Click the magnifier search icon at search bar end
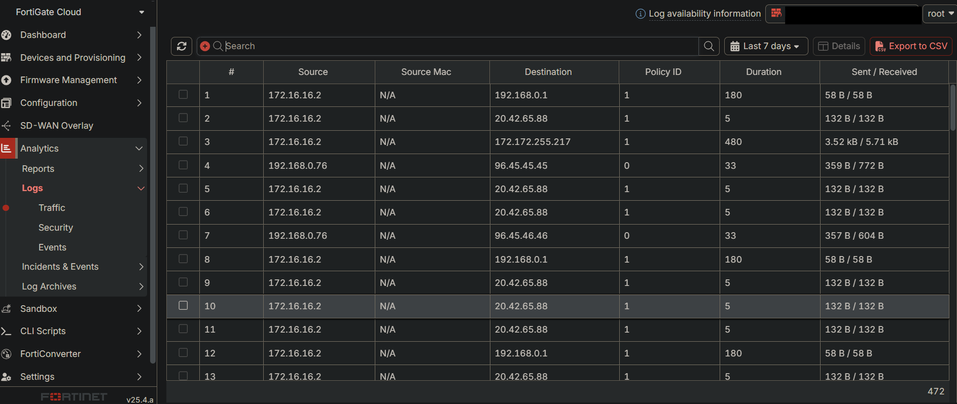This screenshot has width=957, height=404. coord(709,46)
